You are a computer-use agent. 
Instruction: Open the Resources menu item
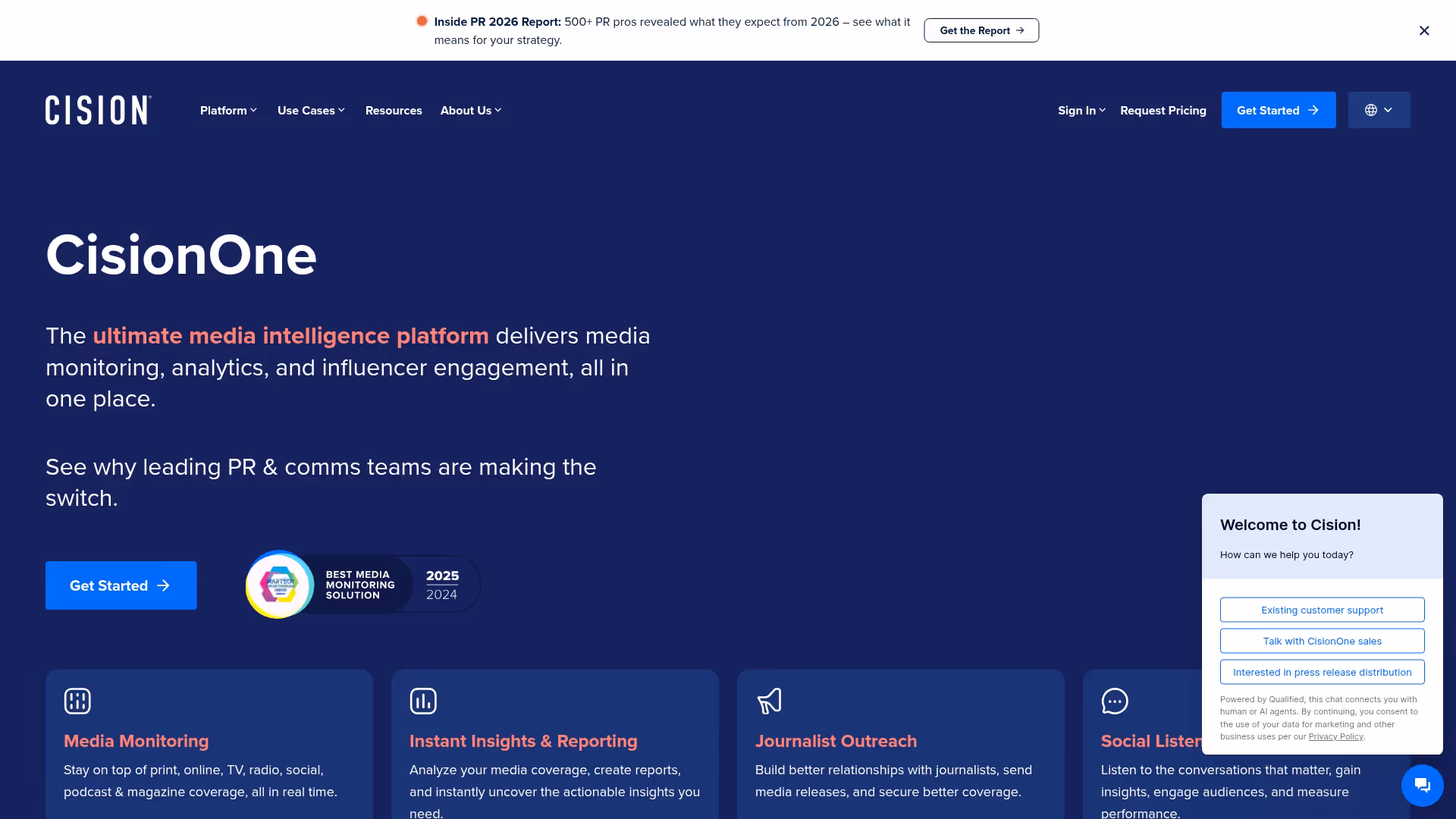pyautogui.click(x=394, y=111)
